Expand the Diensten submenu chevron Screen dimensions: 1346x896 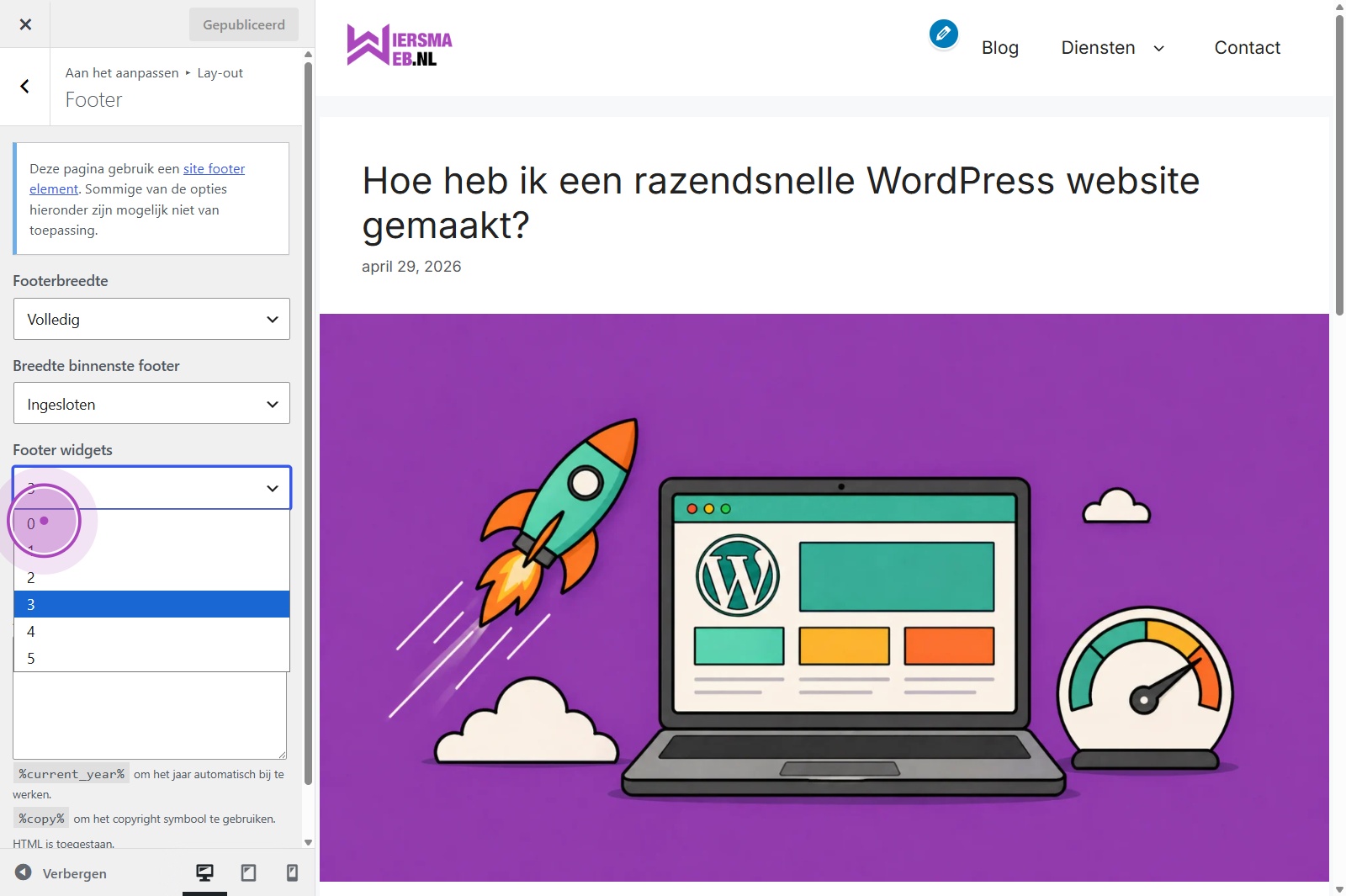(1158, 49)
